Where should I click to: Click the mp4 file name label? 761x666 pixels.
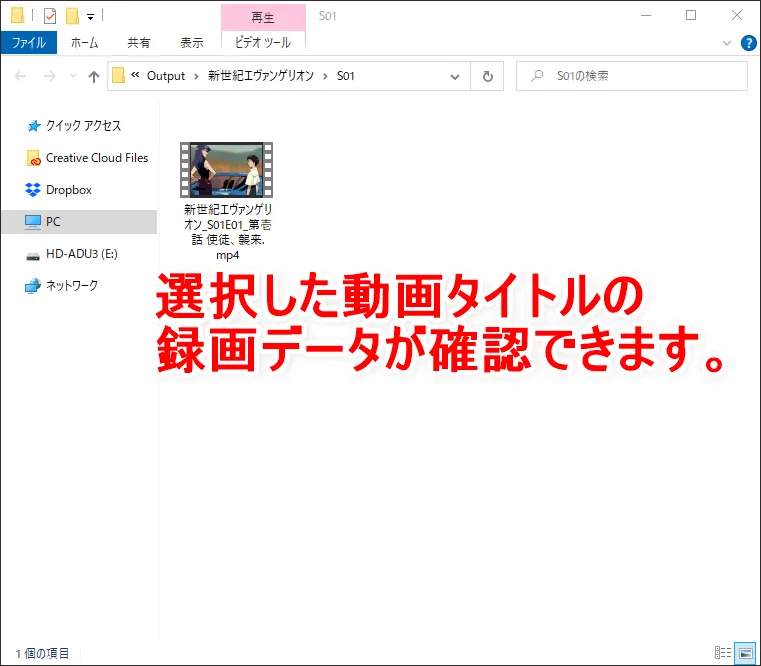pos(228,232)
